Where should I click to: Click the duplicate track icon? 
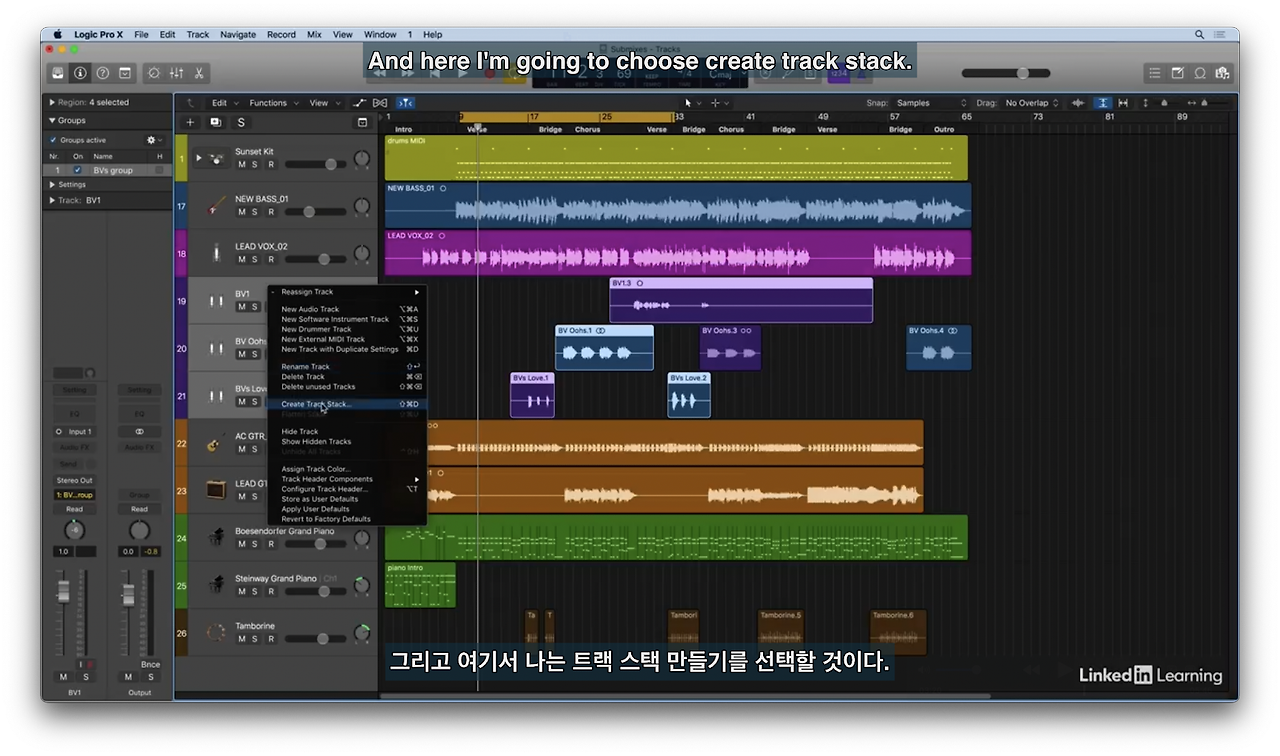[x=215, y=123]
